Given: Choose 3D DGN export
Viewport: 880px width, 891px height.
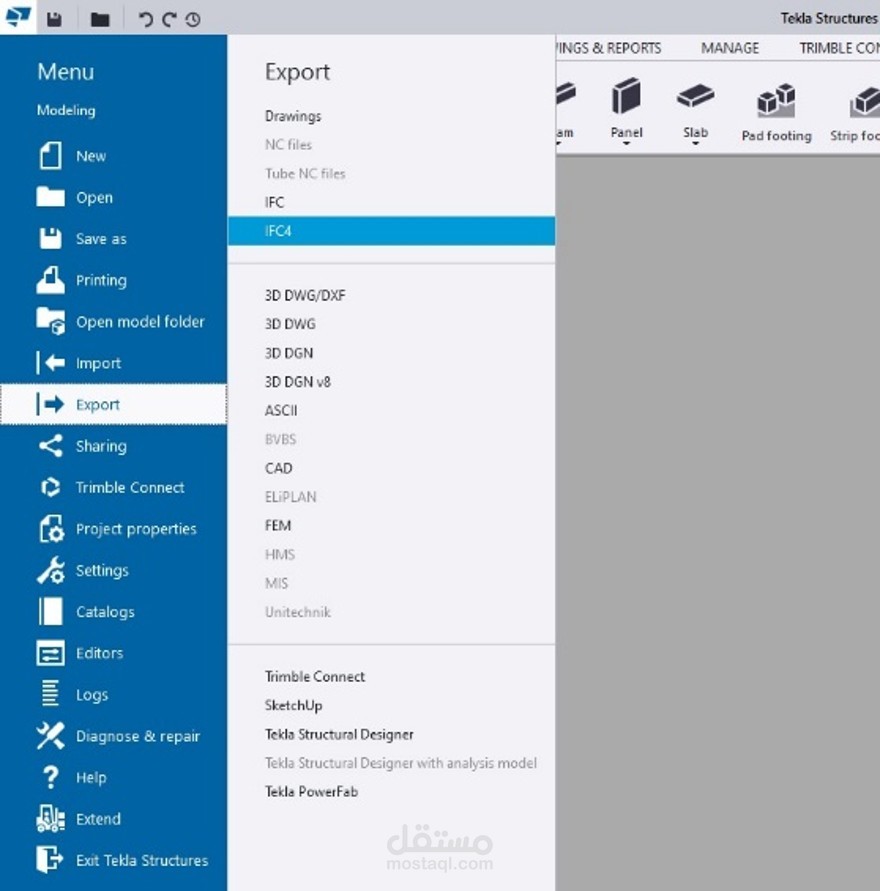Looking at the screenshot, I should (x=289, y=353).
